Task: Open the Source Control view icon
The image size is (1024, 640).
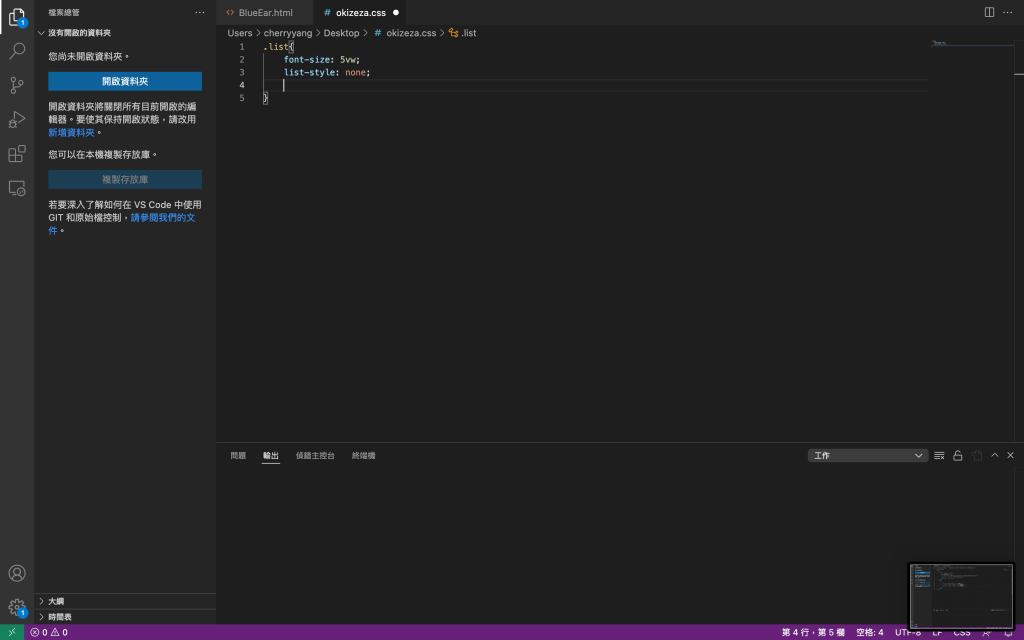Action: point(17,85)
